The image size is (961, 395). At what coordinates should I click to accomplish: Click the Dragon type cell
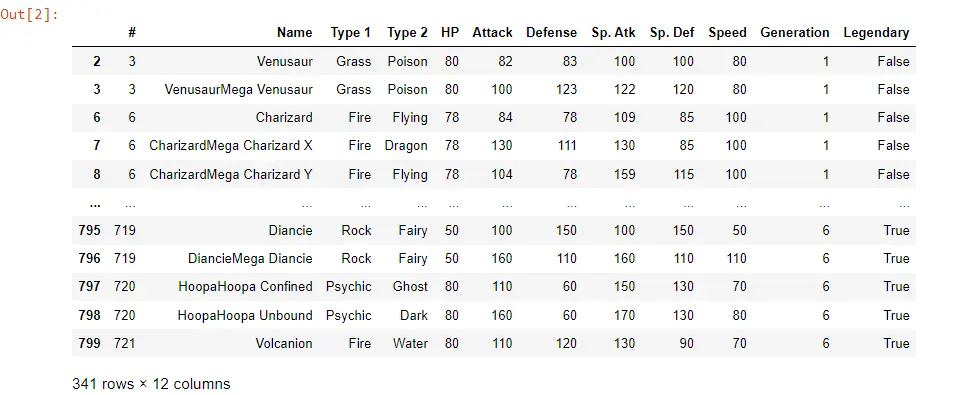pos(406,145)
